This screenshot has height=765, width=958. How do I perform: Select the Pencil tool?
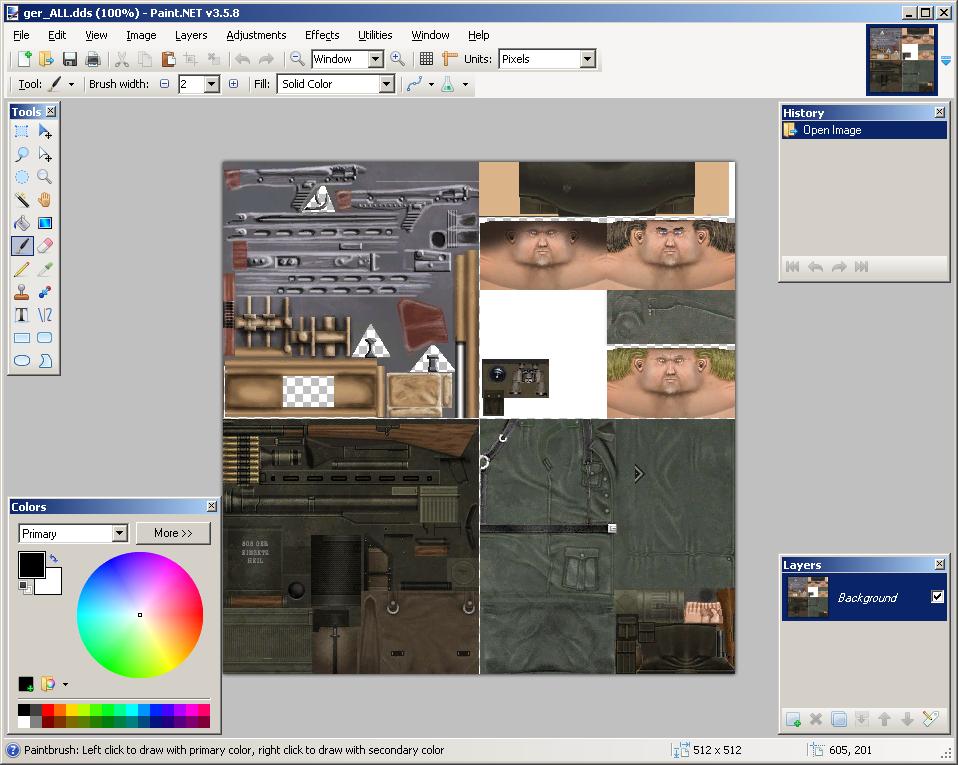21,269
